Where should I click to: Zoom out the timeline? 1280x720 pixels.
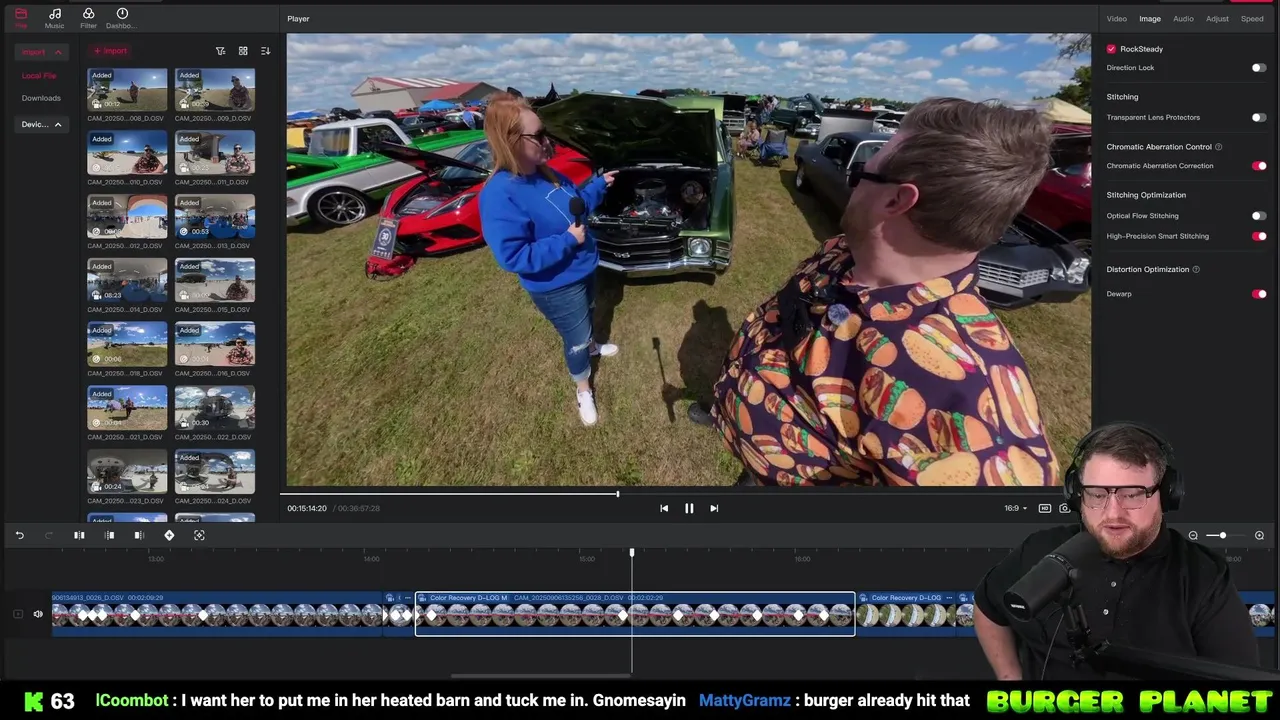[1193, 536]
